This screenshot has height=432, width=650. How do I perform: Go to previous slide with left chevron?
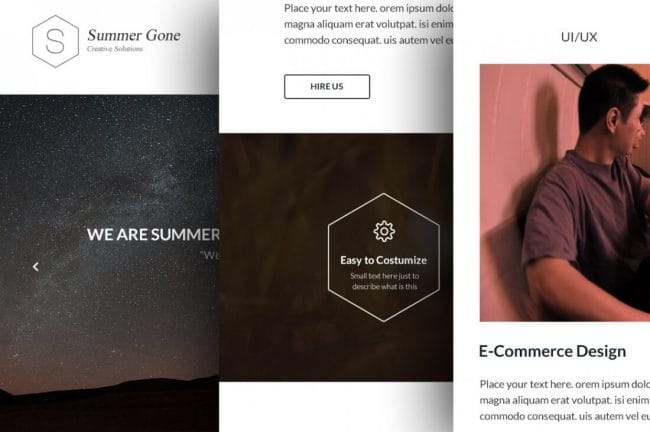36,267
